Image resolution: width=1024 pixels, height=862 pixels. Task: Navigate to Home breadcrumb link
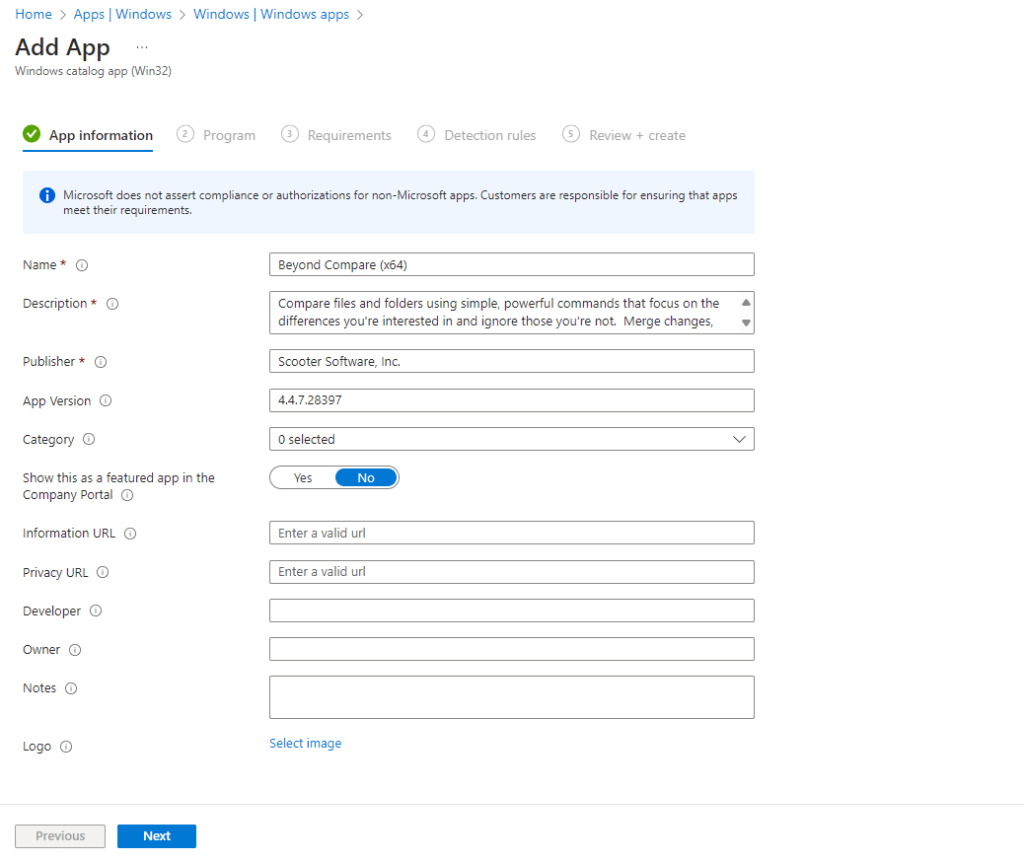[x=33, y=14]
